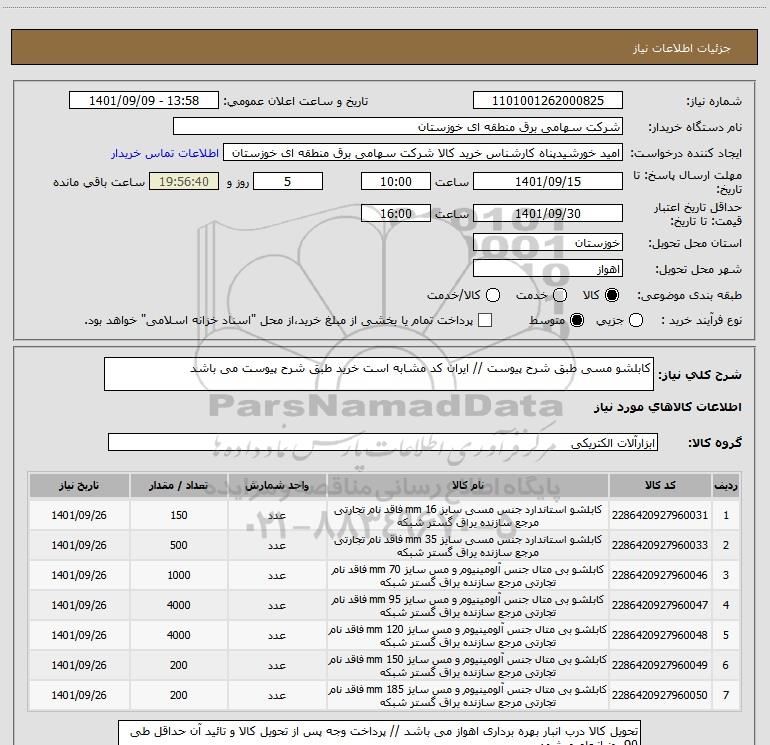Click the need number field 1101001262000825
Image resolution: width=770 pixels, height=745 pixels.
coord(547,101)
